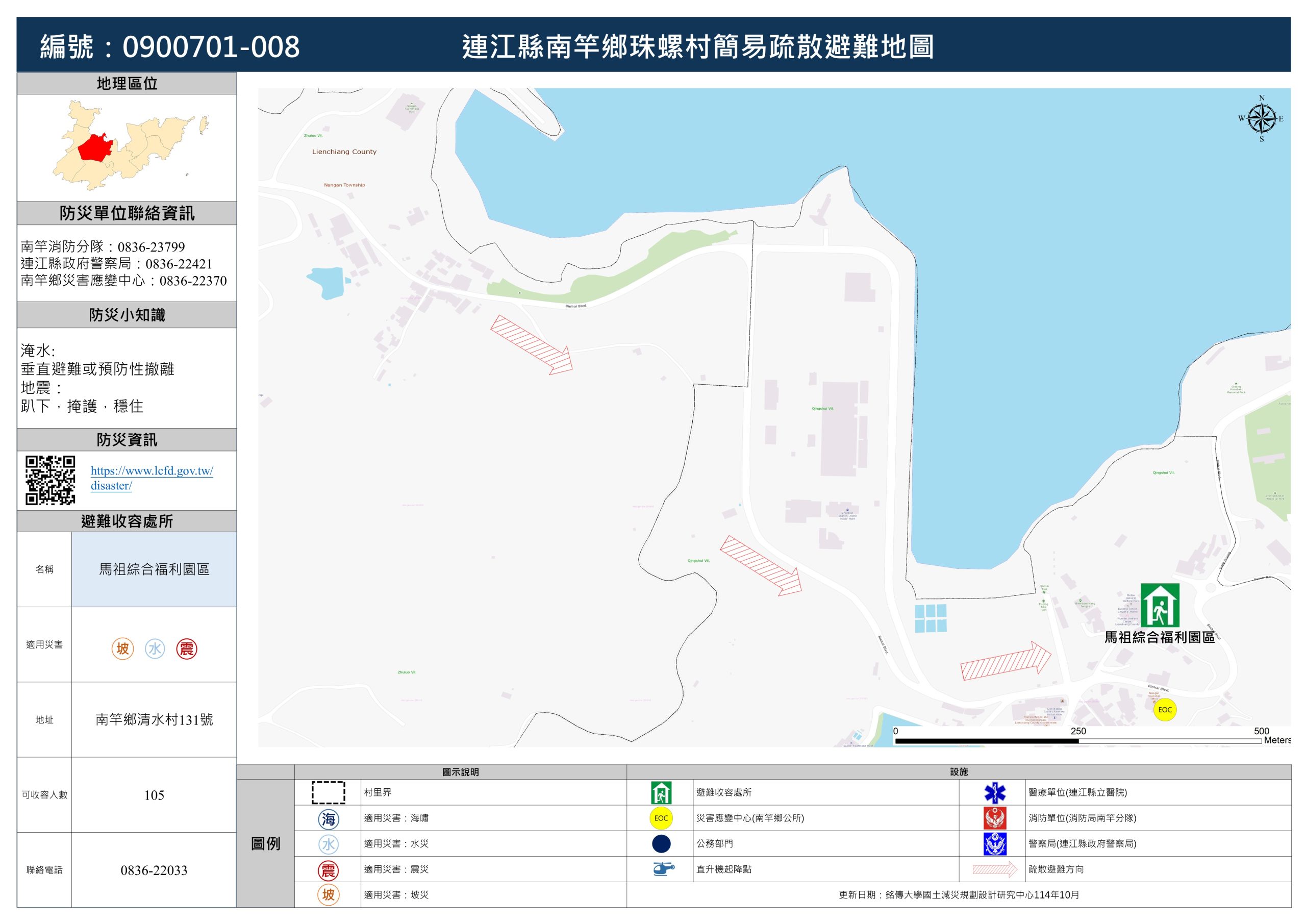Click the shelter name 馬祖綜合福利園區 cell

[154, 569]
